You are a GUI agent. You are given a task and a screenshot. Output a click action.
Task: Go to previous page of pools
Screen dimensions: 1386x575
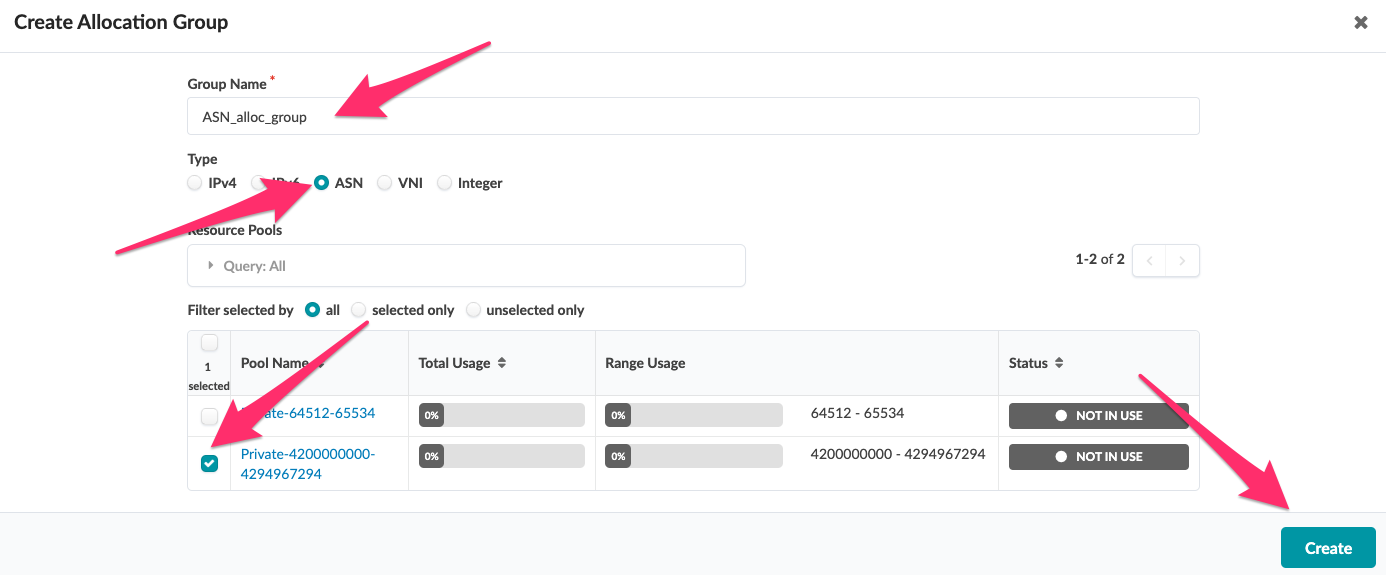pos(1150,261)
